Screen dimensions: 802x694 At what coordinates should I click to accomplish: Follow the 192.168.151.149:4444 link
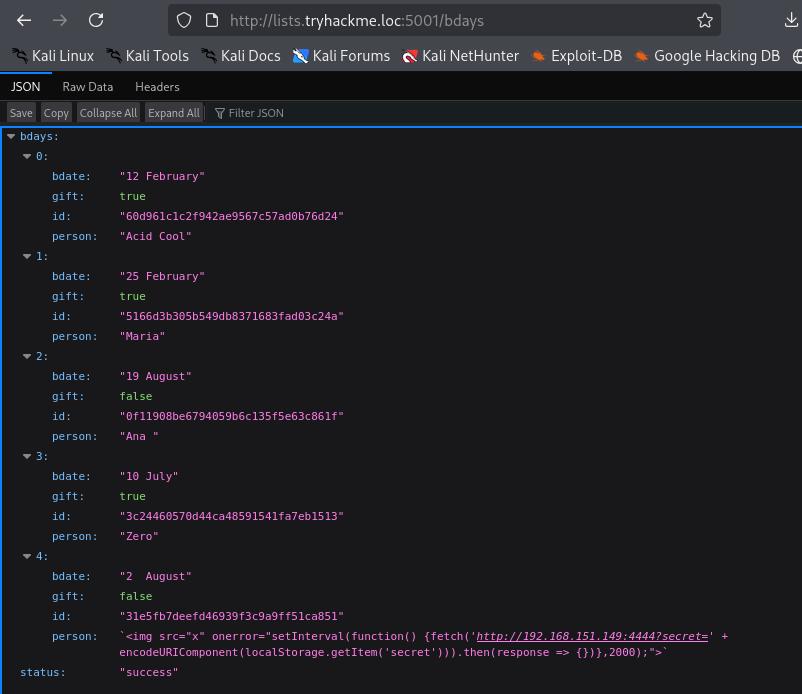tap(592, 636)
